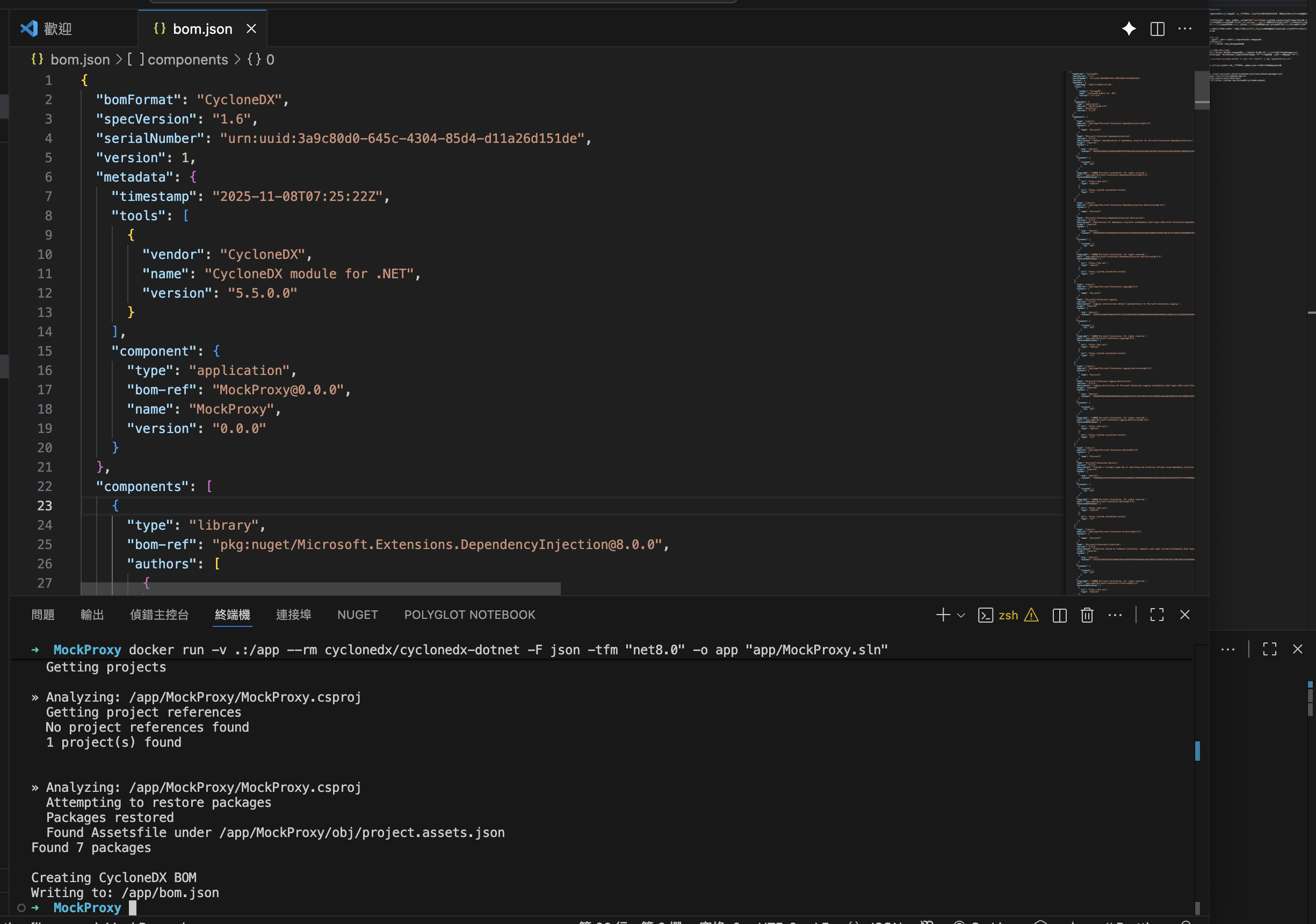Open editor more actions ellipsis
Image resolution: width=1316 pixels, height=924 pixels.
(x=1184, y=28)
